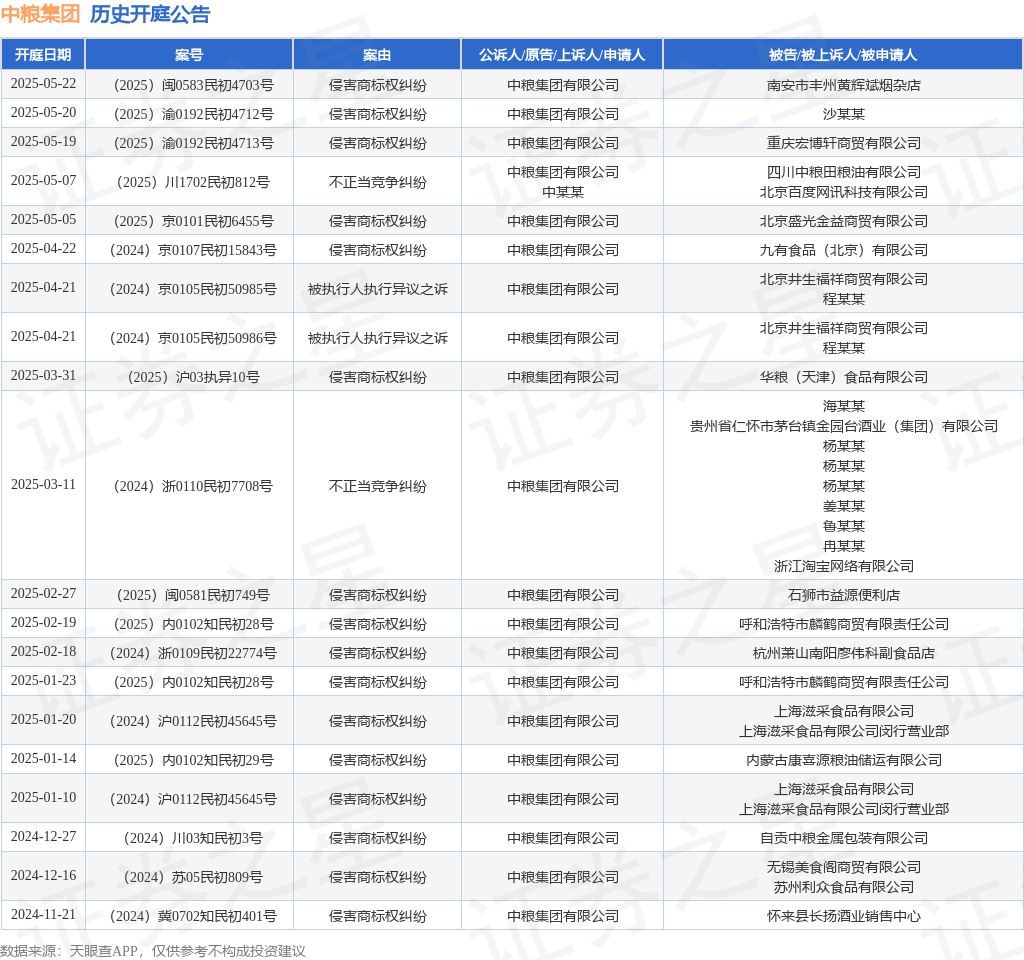Select case number (2025)闽0583民初4703号
The width and height of the screenshot is (1024, 960).
[193, 86]
